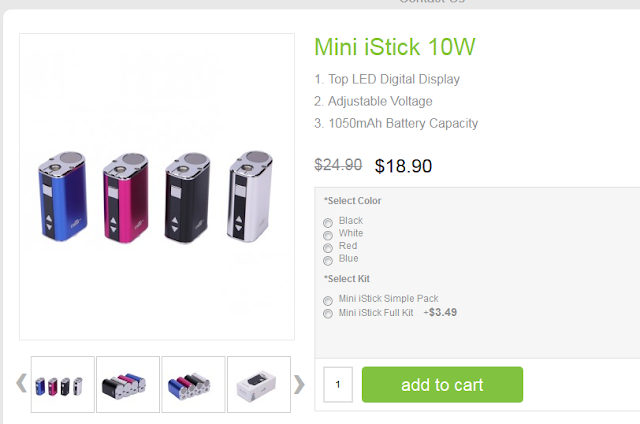Click the previous thumbnail arrow
Screen dimensions: 640x424
(21, 383)
